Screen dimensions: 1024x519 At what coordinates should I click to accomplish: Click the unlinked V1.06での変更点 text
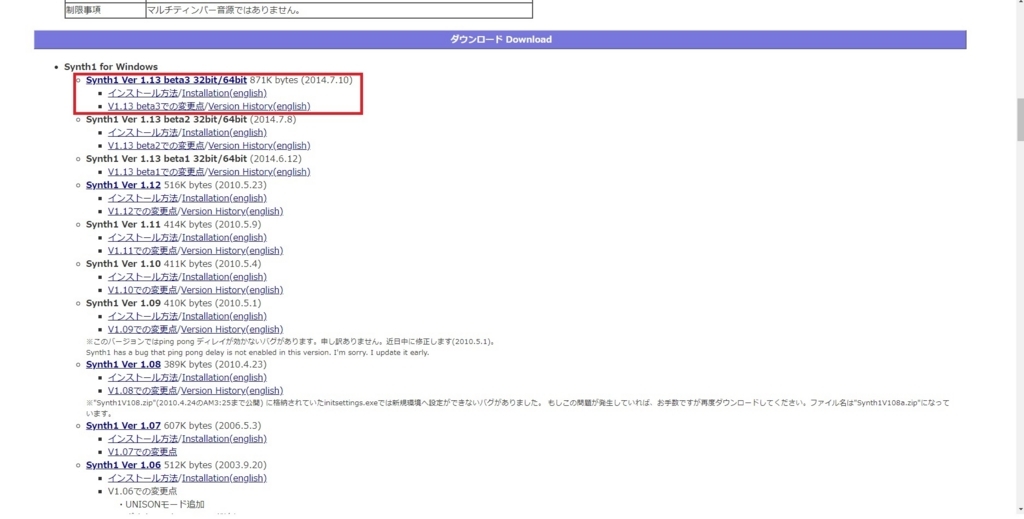[x=142, y=491]
